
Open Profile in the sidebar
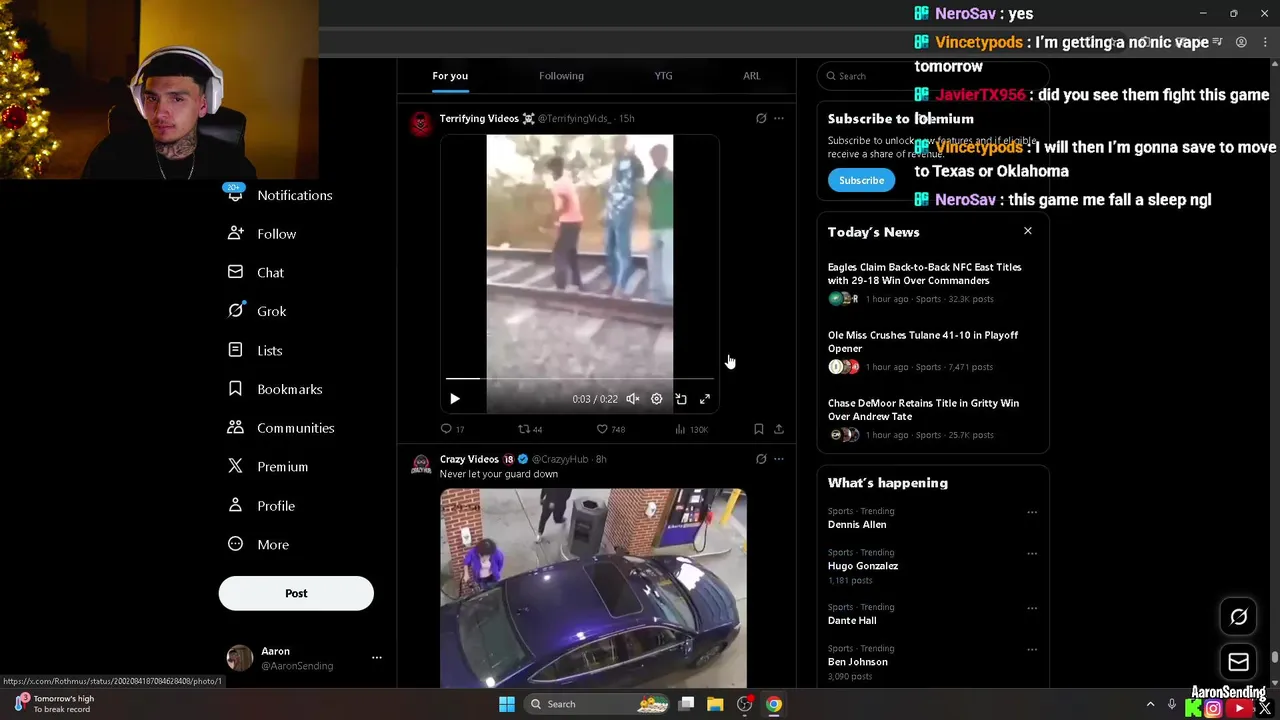point(261,506)
